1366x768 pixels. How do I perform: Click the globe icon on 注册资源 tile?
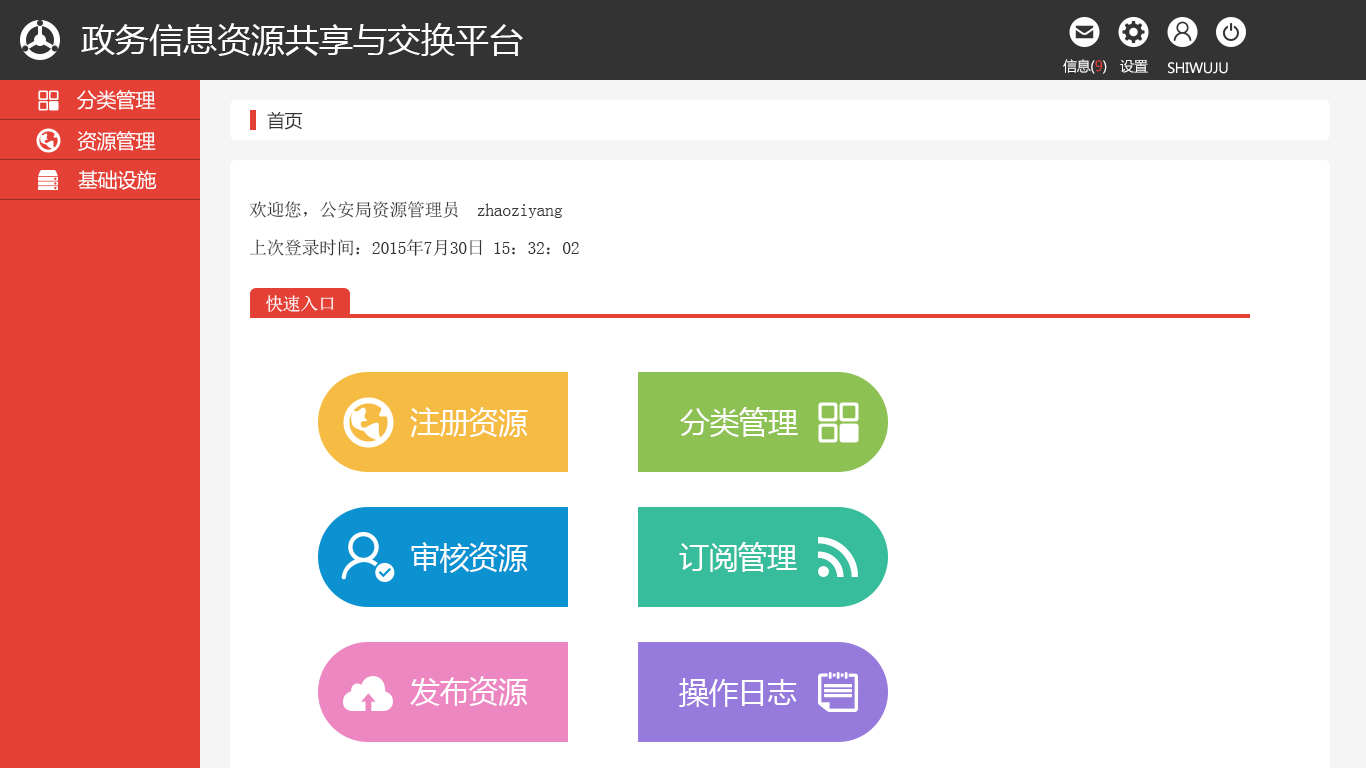tap(365, 421)
